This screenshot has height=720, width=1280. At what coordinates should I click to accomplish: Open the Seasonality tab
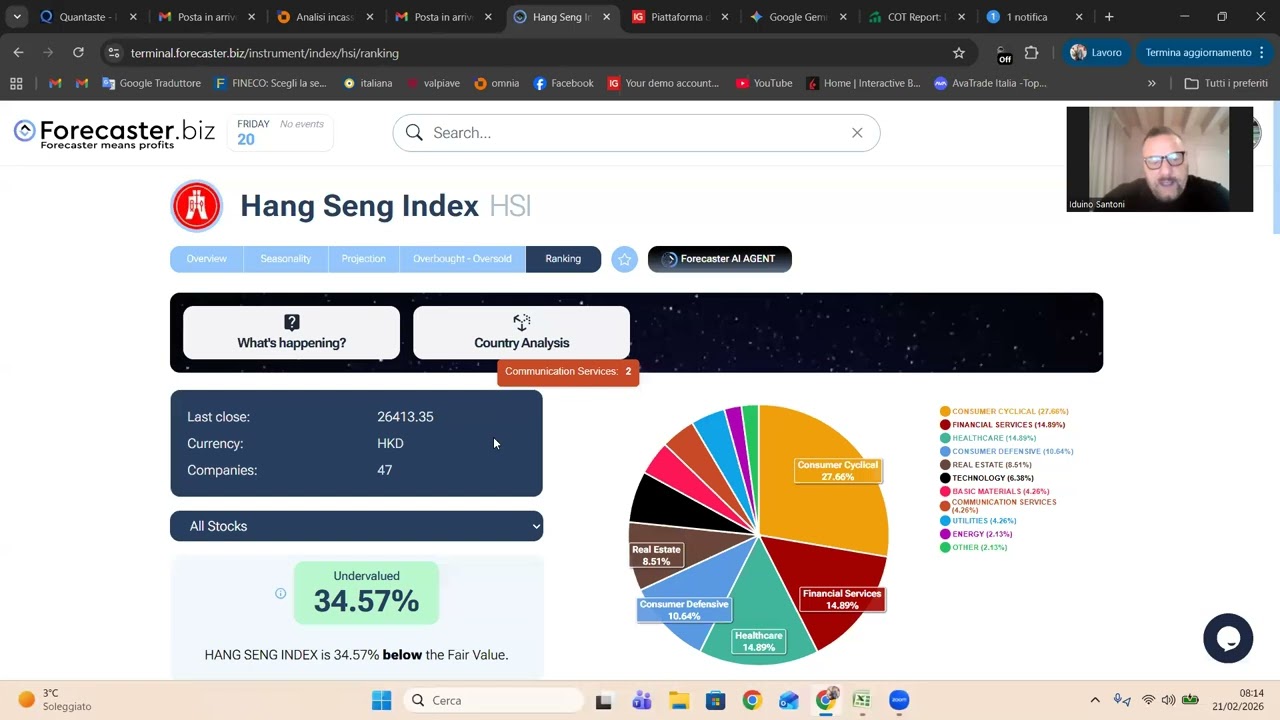286,259
